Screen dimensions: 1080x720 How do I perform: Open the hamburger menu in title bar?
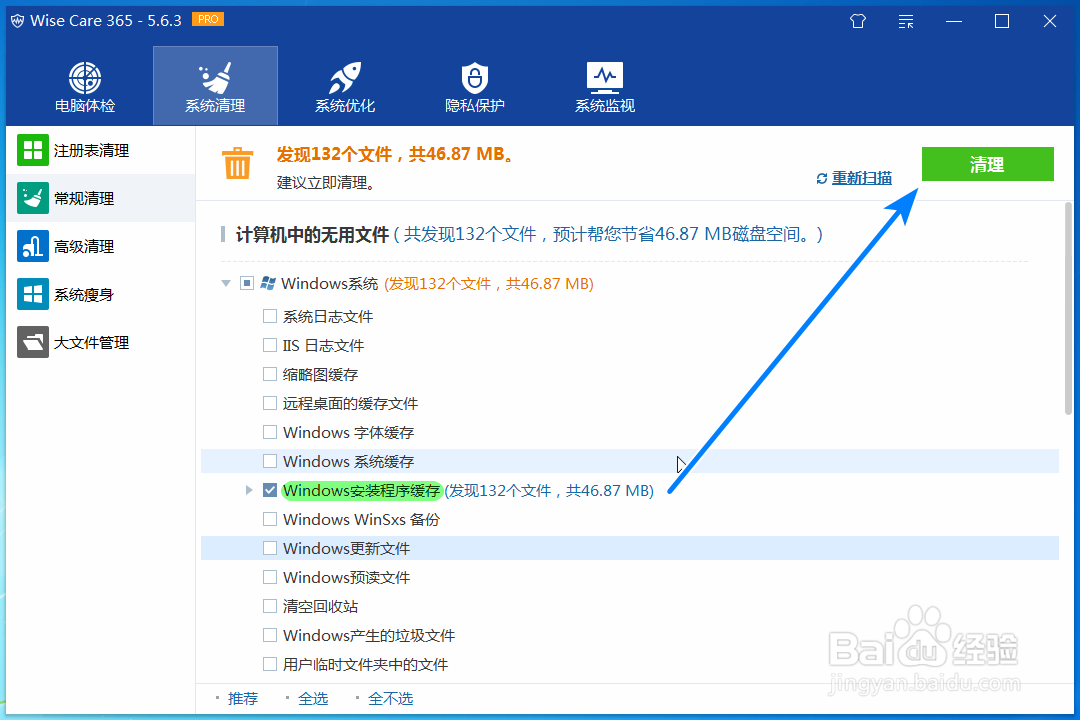coord(905,20)
